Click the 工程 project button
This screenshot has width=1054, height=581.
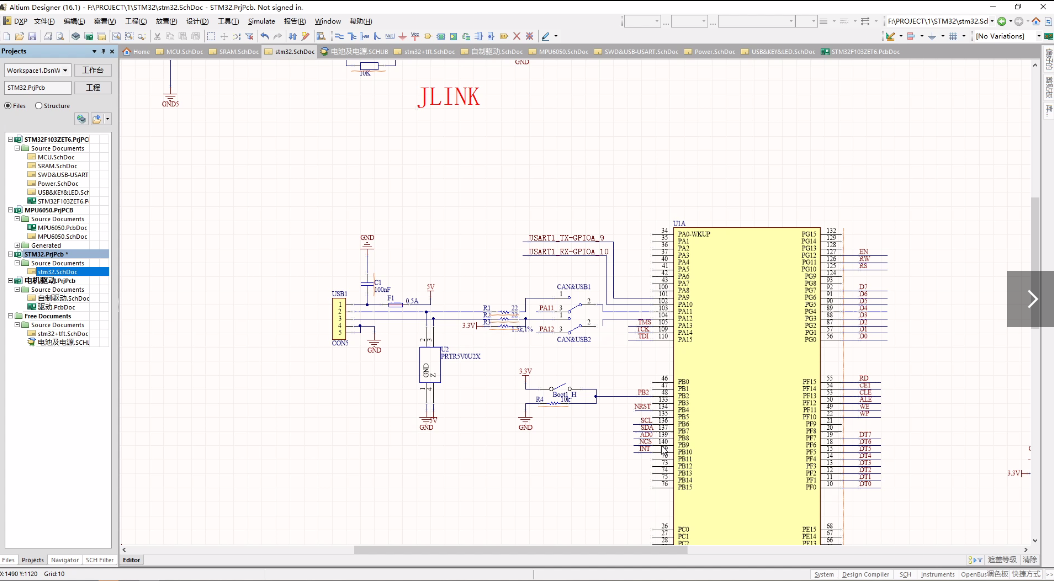tap(93, 88)
